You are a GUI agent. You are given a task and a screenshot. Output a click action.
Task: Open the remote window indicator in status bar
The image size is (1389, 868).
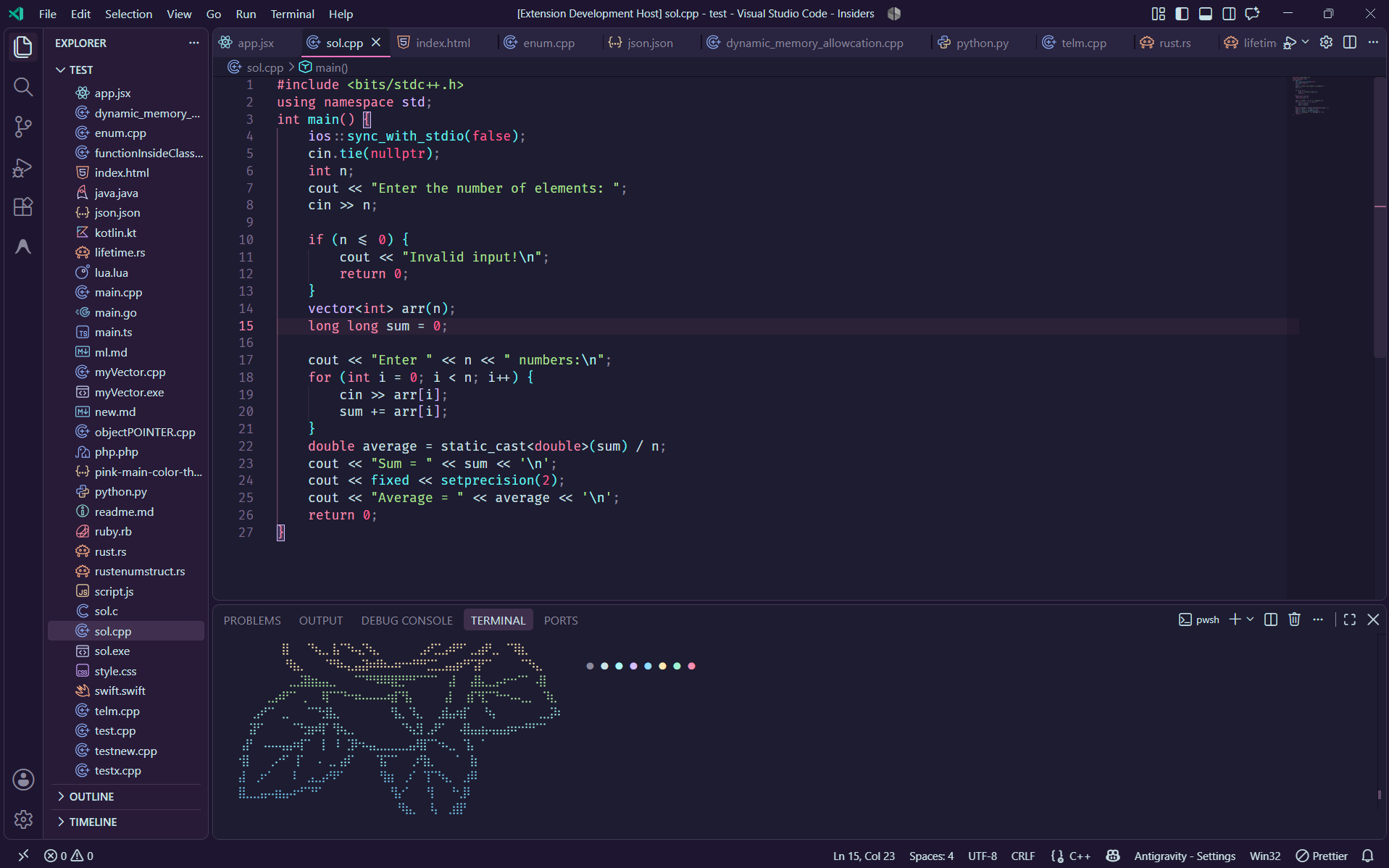[x=23, y=856]
